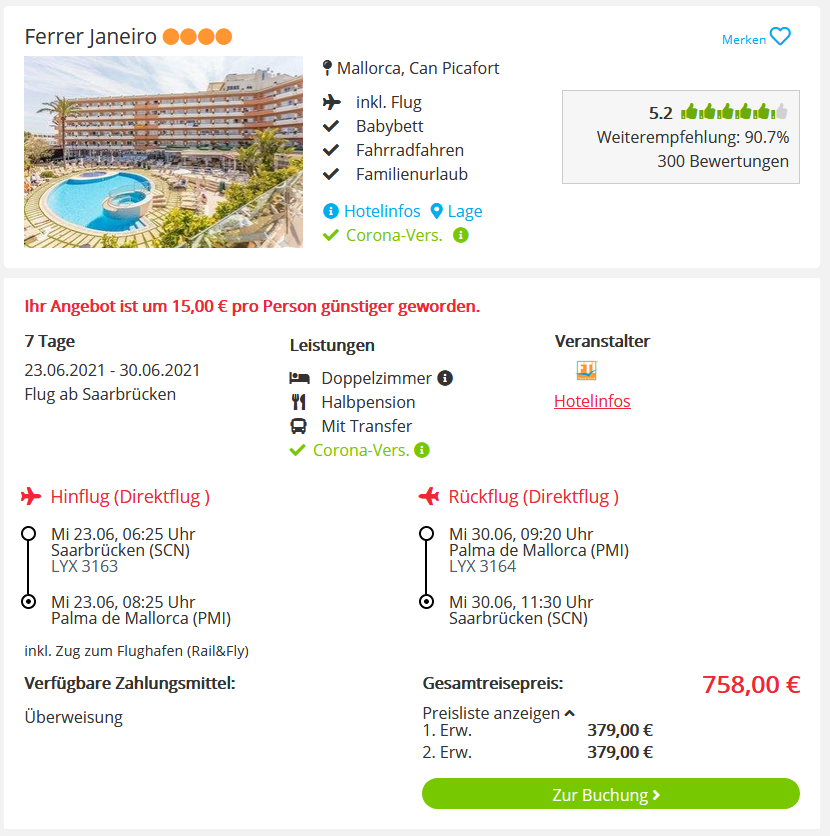Click the blue Hotelinfos info icon
830x836 pixels.
331,211
